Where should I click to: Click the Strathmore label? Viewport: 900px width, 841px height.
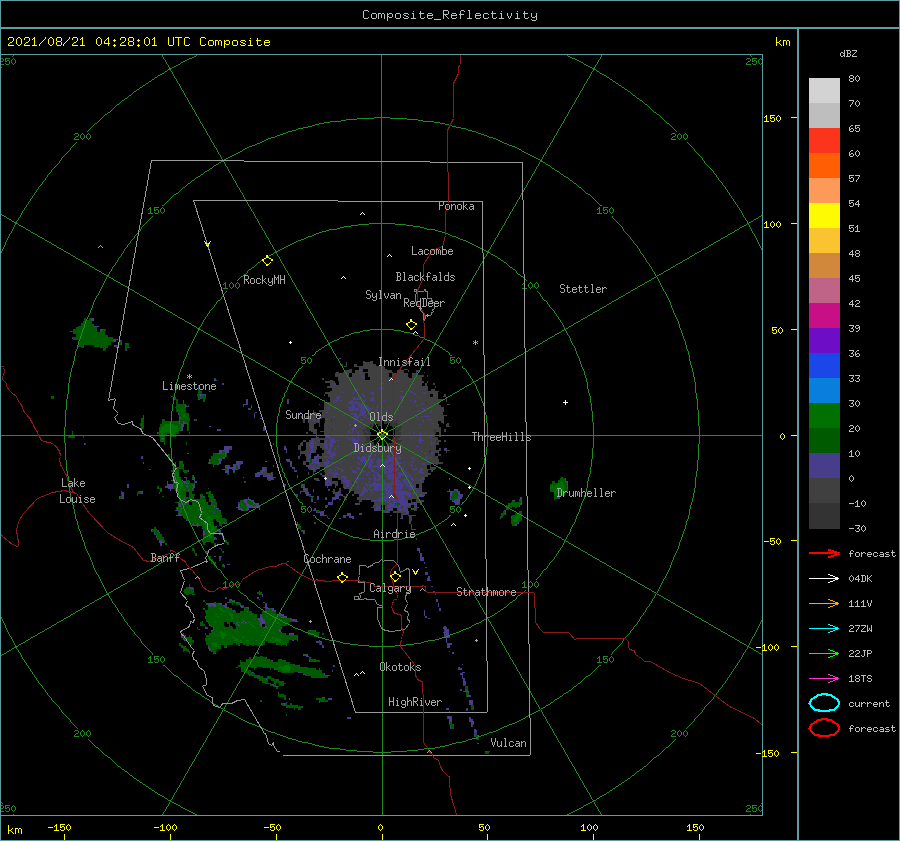click(486, 592)
